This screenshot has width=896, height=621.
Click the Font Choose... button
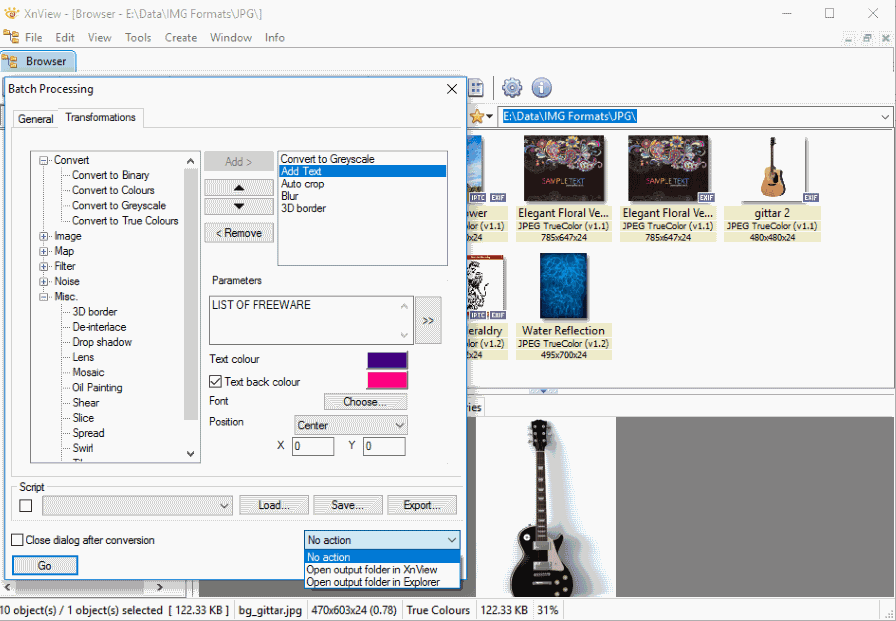(x=365, y=402)
